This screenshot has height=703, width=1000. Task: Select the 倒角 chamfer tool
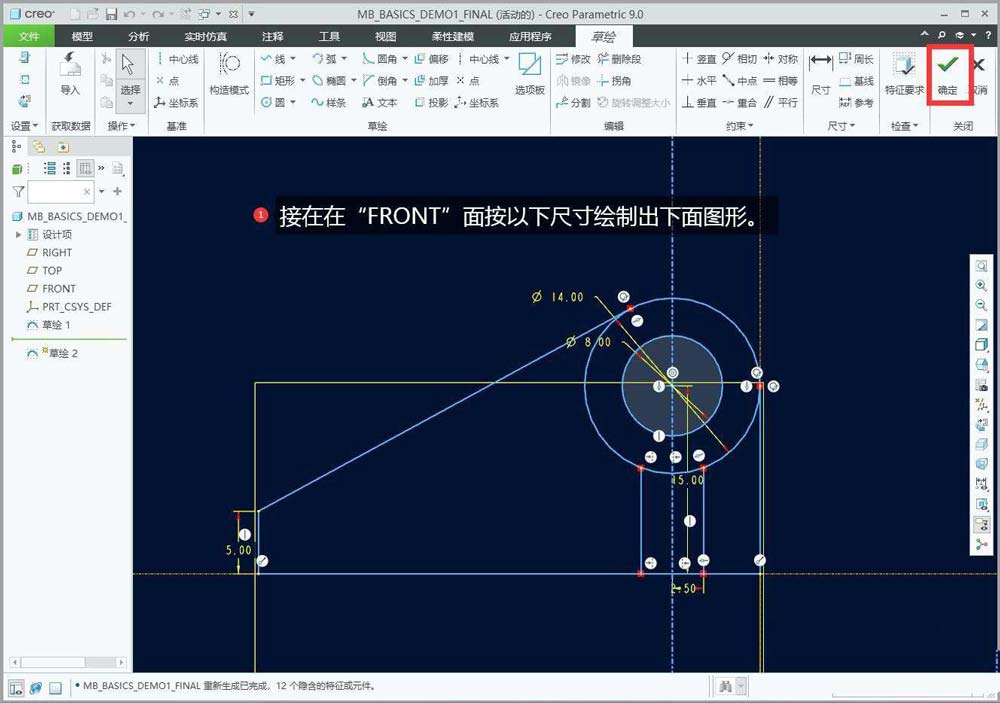click(380, 80)
